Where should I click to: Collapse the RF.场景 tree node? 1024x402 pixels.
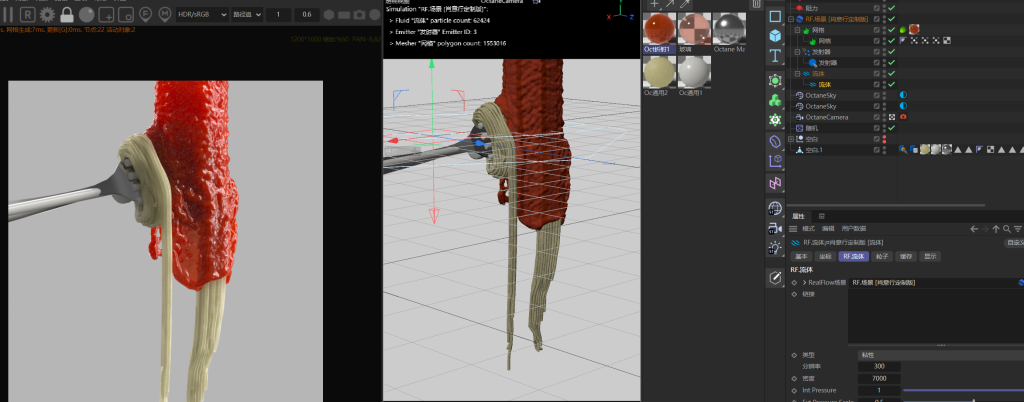[791, 19]
